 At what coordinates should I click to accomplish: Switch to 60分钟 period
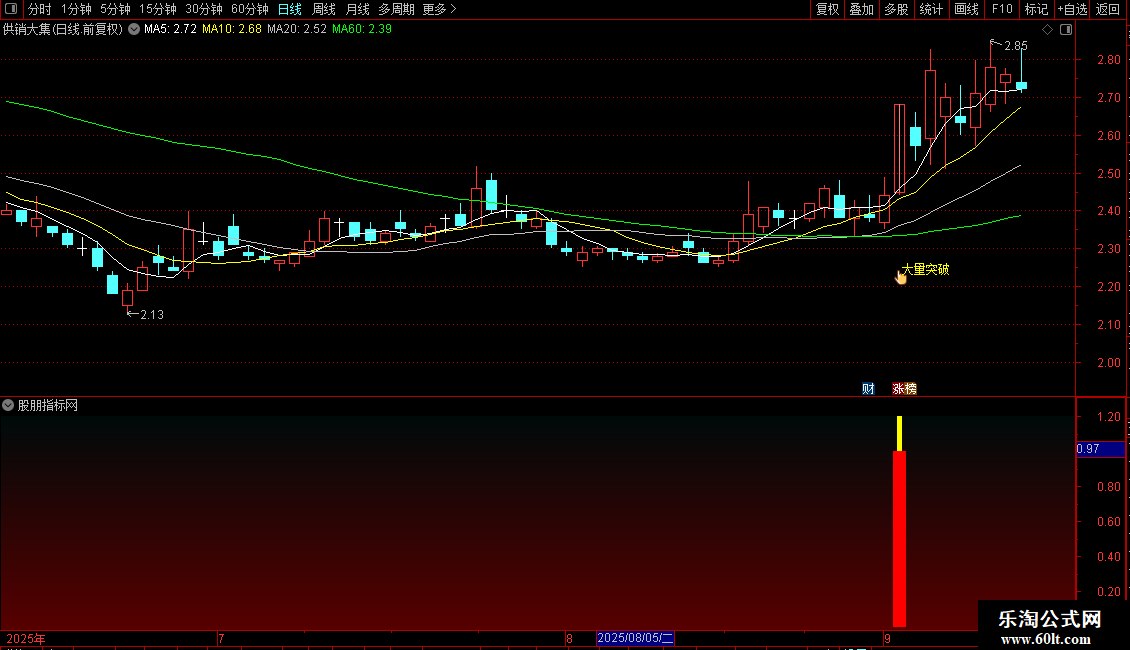(x=250, y=9)
